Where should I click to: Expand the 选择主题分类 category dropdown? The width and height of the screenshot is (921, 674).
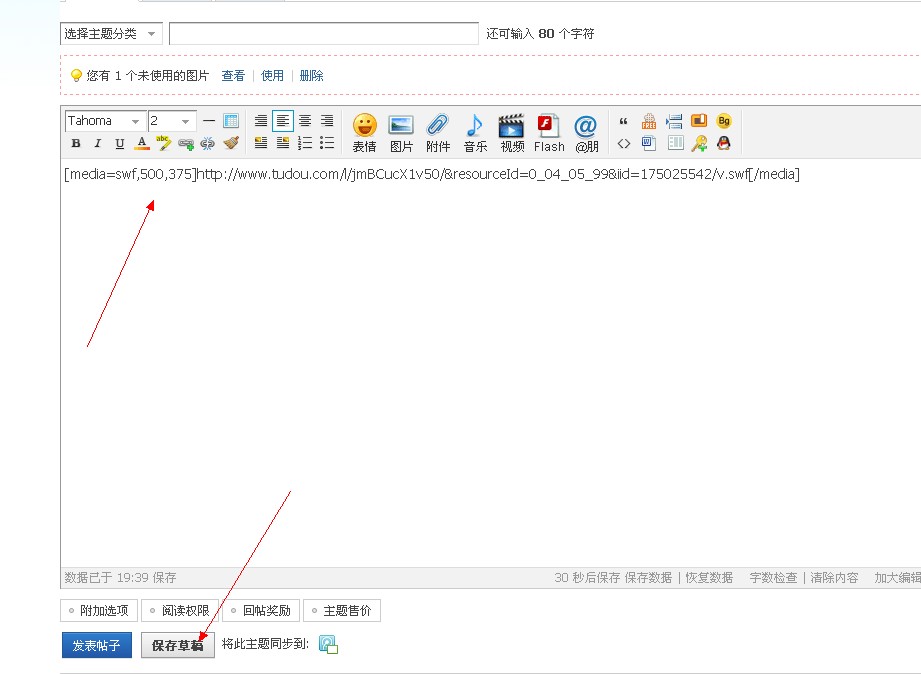tap(111, 34)
